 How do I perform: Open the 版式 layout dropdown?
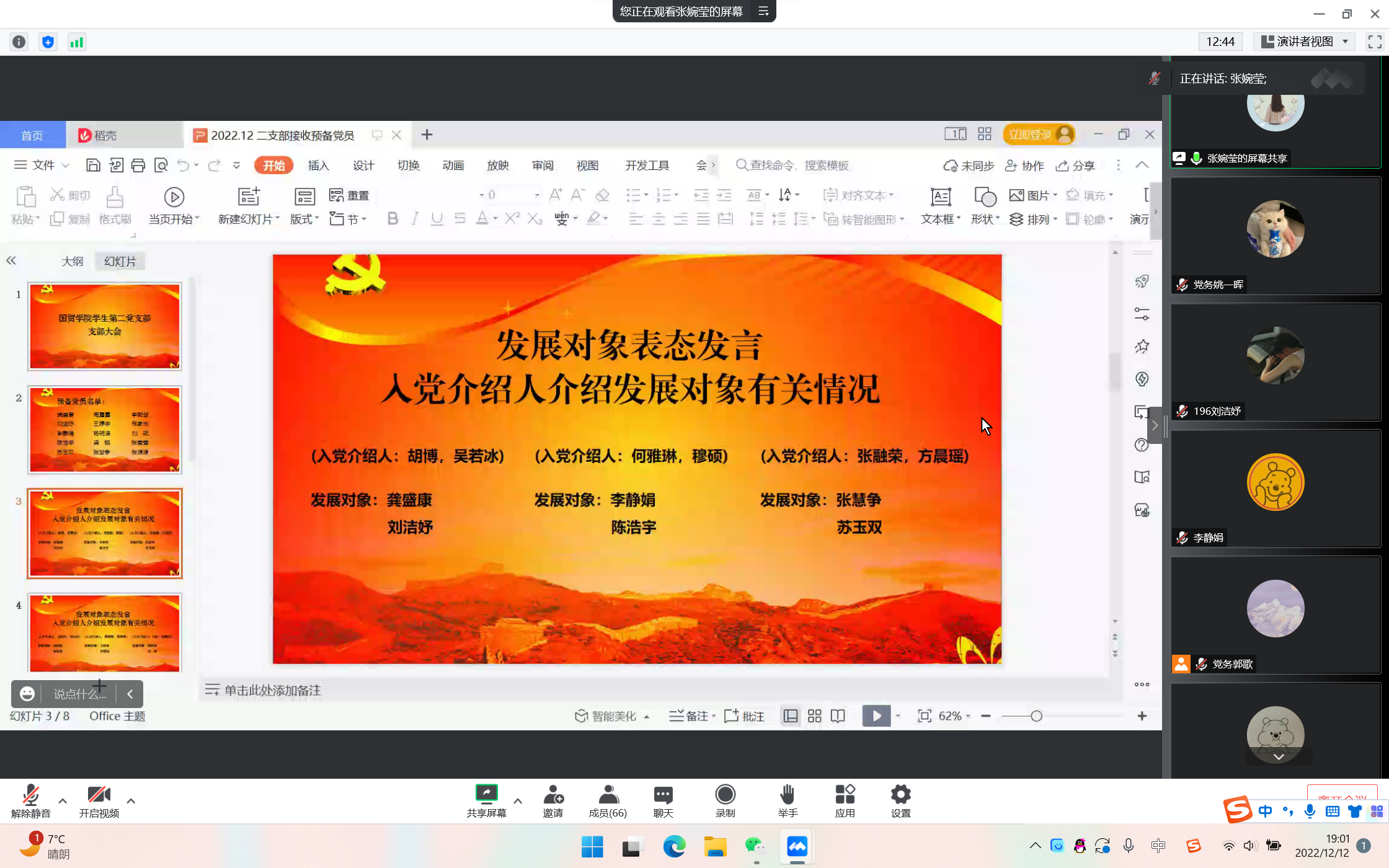coord(304,219)
